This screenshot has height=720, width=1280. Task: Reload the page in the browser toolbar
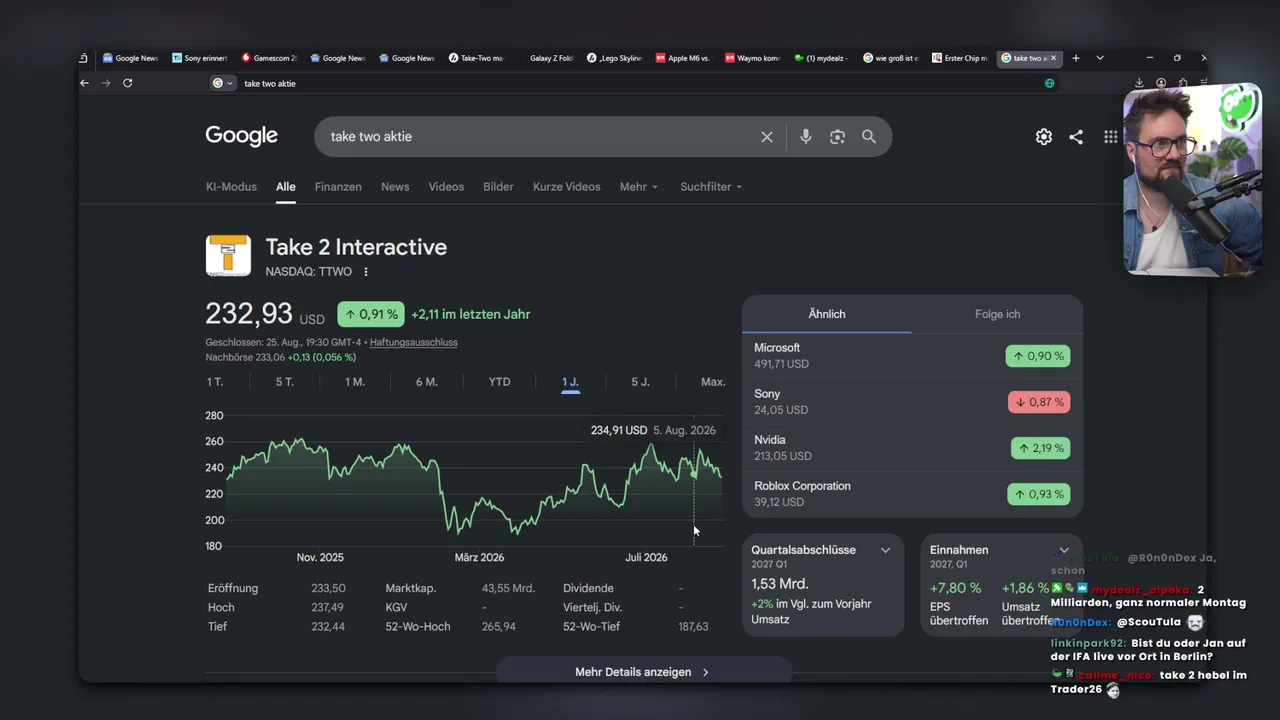(128, 83)
